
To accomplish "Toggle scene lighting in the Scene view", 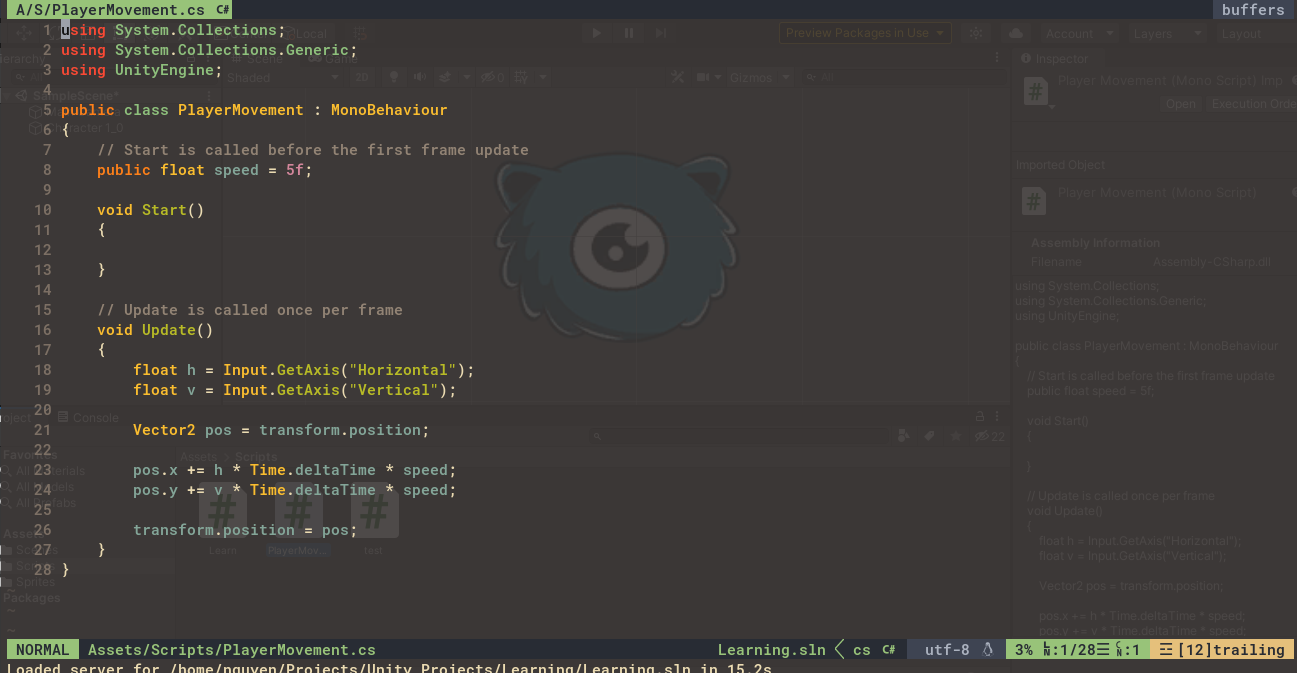I will [394, 76].
